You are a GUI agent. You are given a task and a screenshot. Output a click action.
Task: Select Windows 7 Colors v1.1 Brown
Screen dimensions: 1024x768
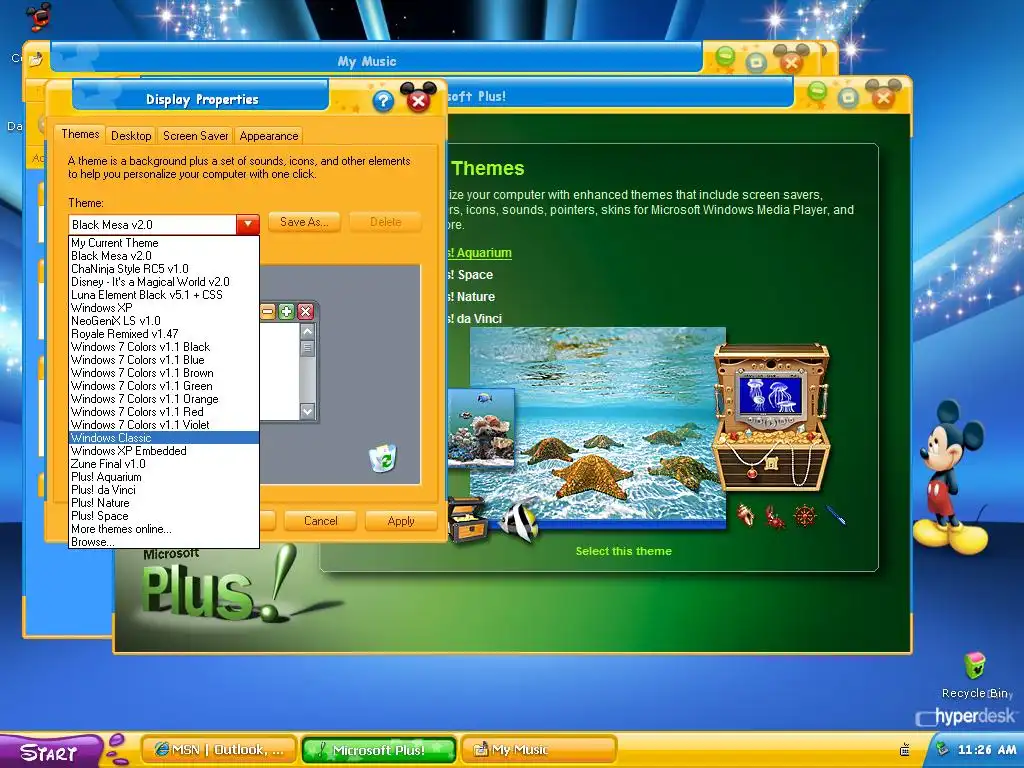pyautogui.click(x=164, y=373)
